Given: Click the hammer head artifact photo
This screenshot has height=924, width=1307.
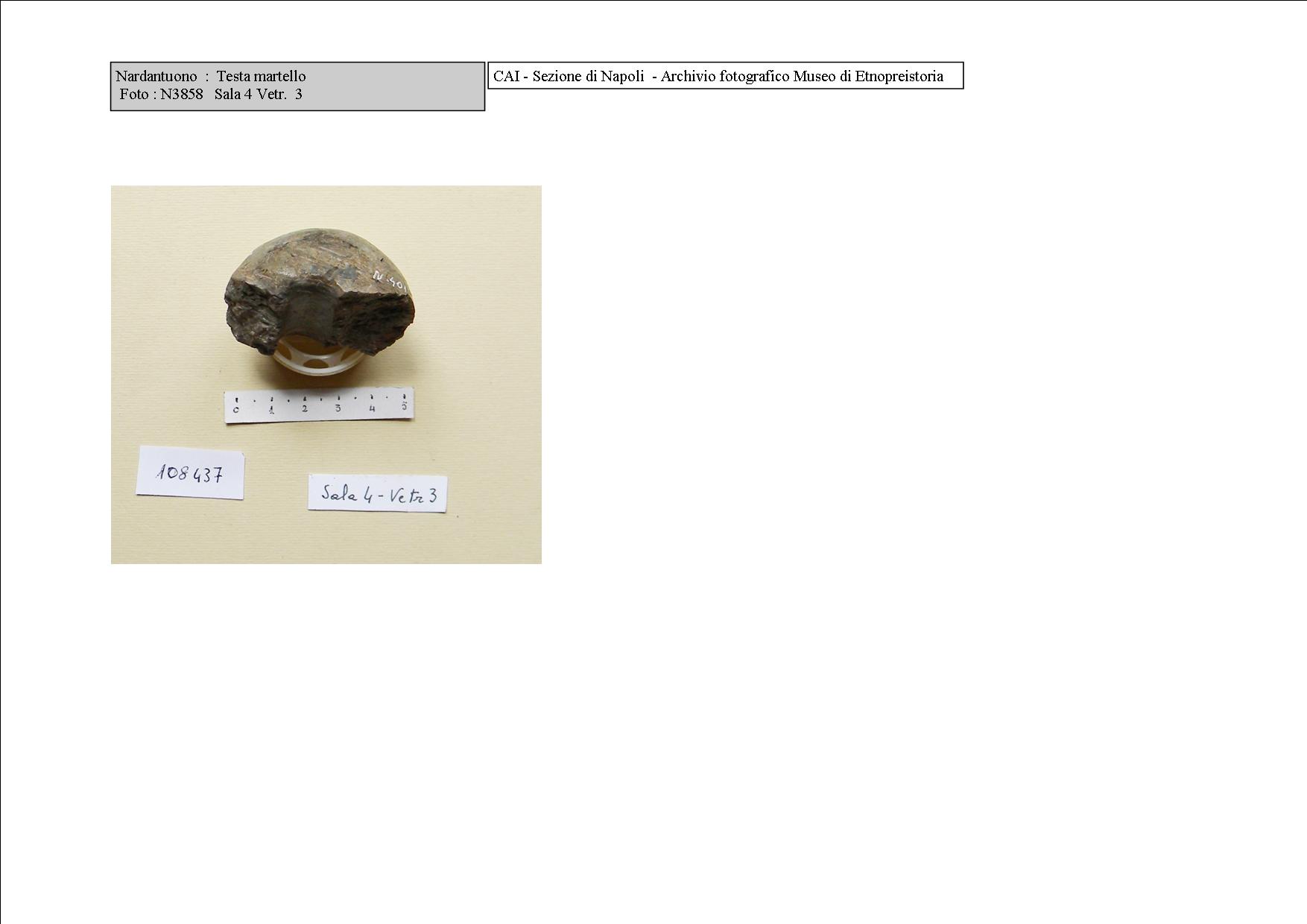Looking at the screenshot, I should (x=326, y=375).
